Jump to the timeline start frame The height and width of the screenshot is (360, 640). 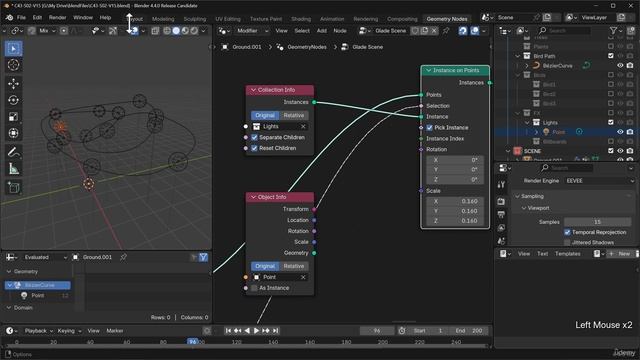[x=228, y=331]
